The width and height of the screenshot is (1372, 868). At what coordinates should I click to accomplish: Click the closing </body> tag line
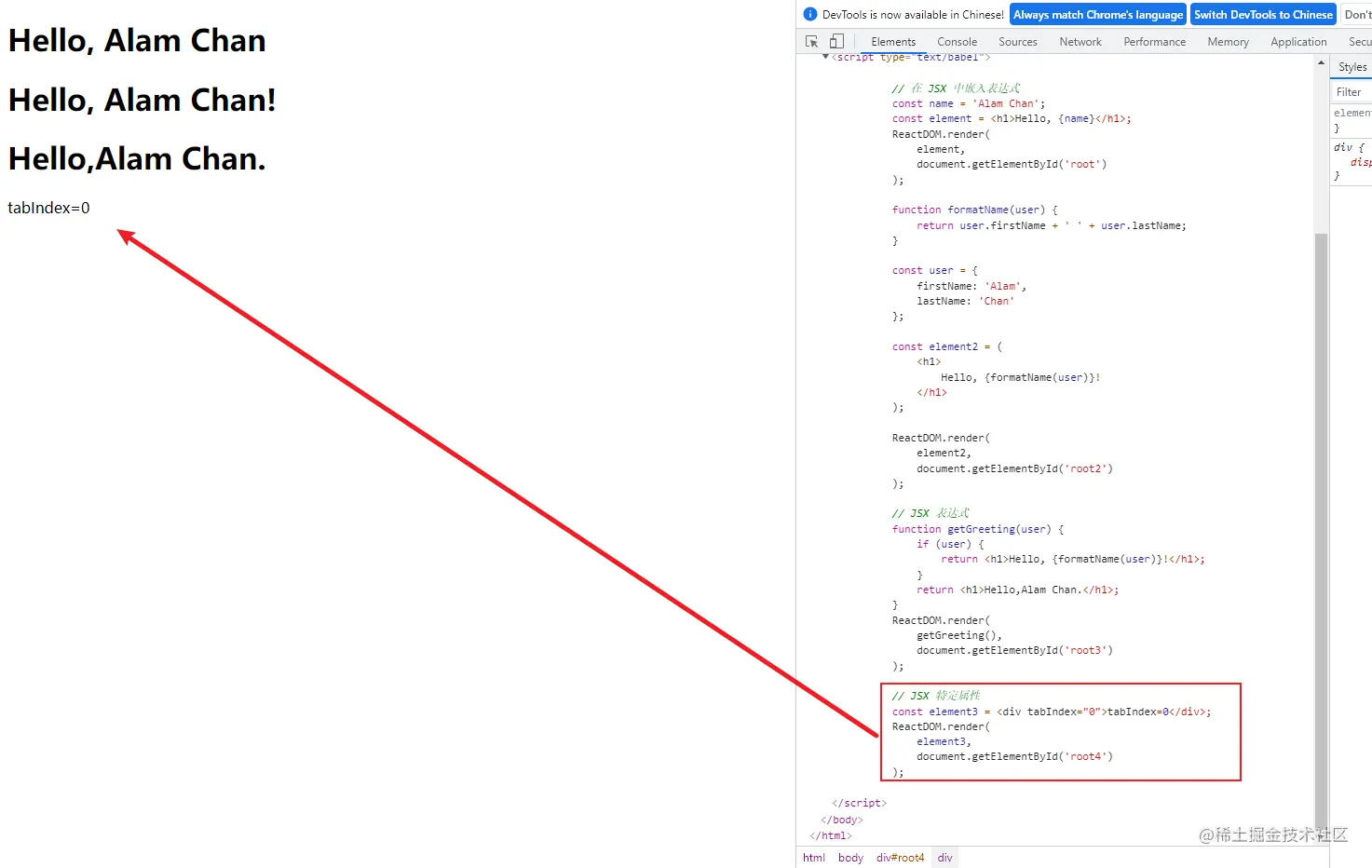pos(842,820)
